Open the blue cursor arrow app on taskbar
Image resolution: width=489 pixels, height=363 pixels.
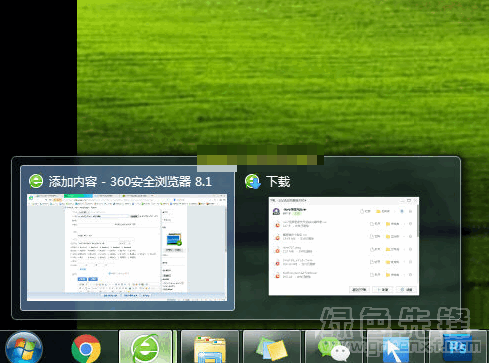coord(396,348)
